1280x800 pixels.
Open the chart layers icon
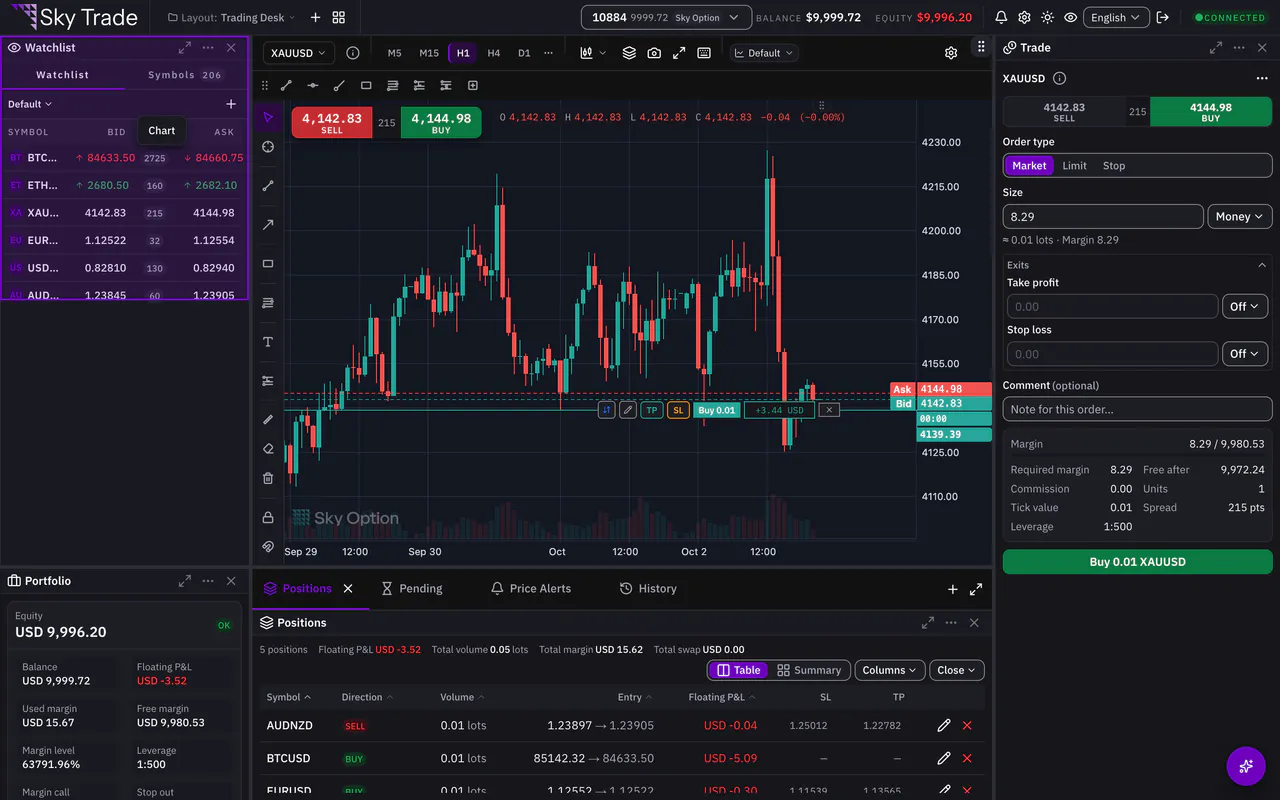629,53
